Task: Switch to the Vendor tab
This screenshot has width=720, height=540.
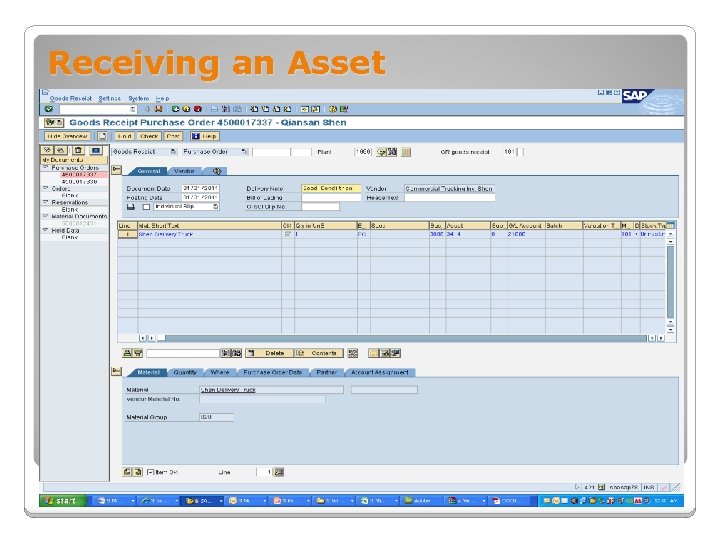Action: (x=184, y=171)
